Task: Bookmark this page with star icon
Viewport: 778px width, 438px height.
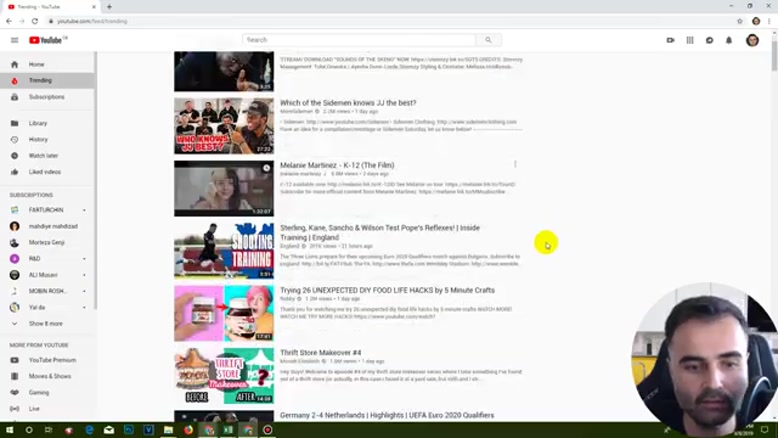Action: pyautogui.click(x=740, y=21)
